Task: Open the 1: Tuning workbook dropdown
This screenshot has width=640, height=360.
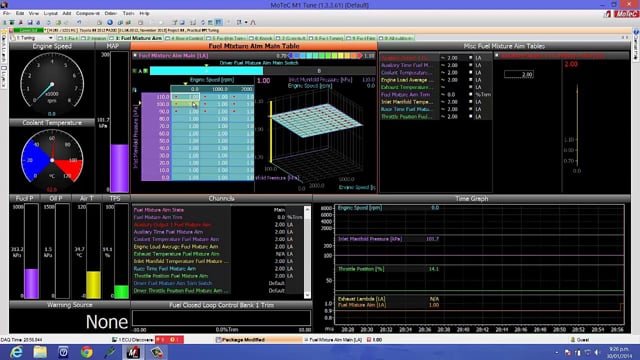Action: pos(51,38)
